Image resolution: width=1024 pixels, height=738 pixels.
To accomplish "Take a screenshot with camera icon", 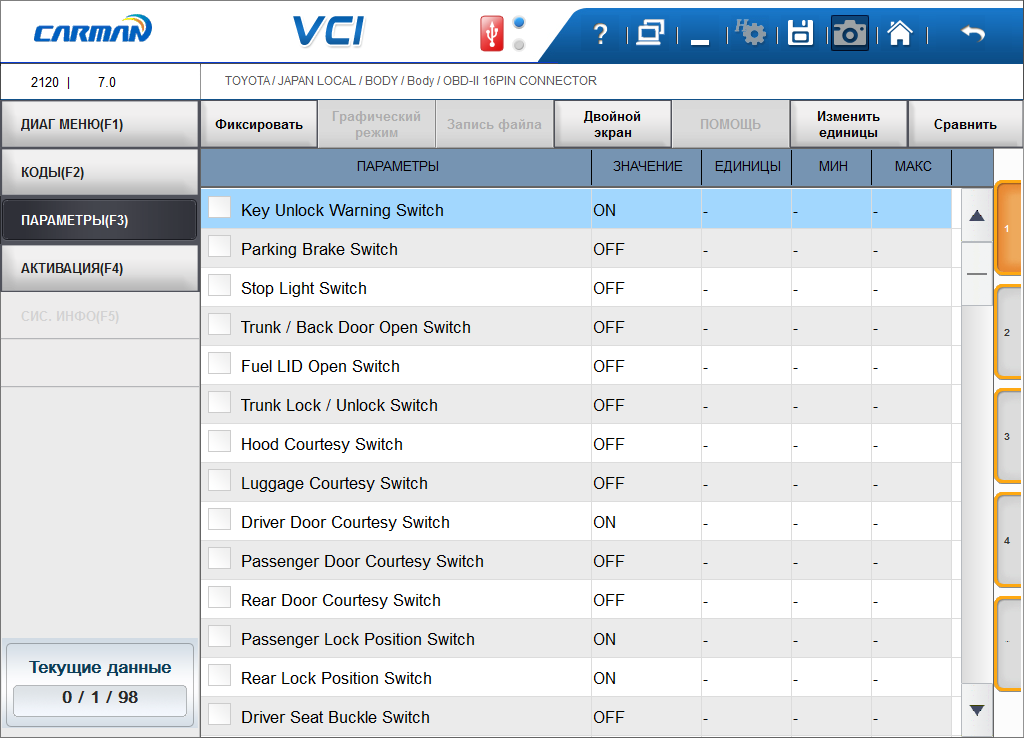I will point(849,33).
